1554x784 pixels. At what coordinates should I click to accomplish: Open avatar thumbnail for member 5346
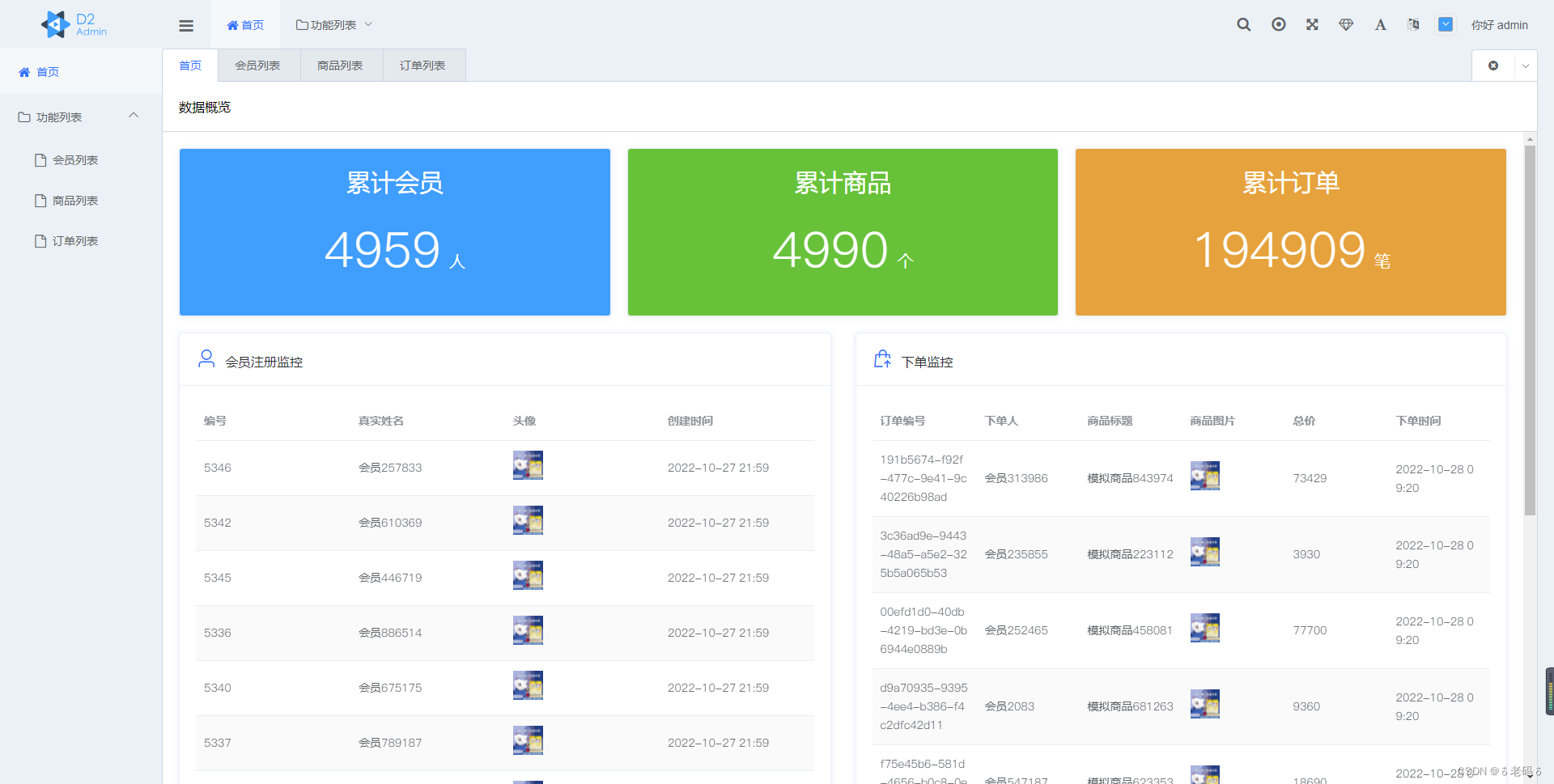tap(528, 465)
